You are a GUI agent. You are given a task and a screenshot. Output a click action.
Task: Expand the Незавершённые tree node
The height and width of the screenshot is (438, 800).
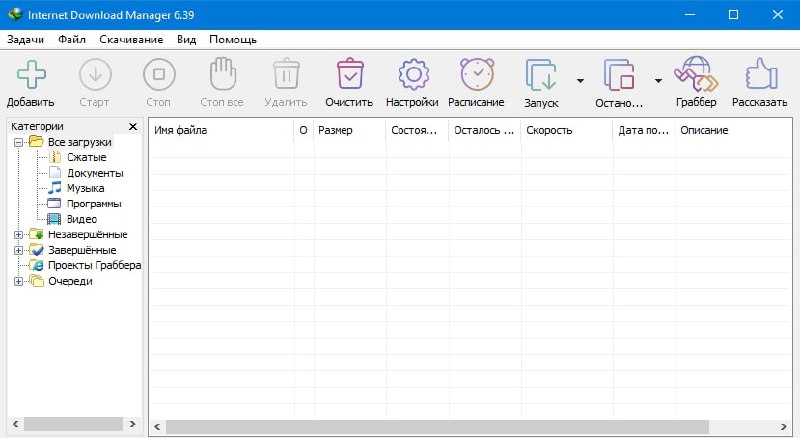[18, 235]
